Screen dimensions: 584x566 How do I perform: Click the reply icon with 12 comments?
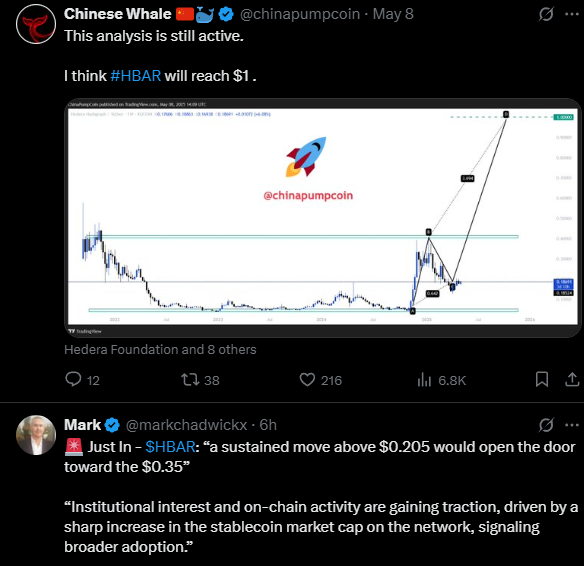(73, 379)
